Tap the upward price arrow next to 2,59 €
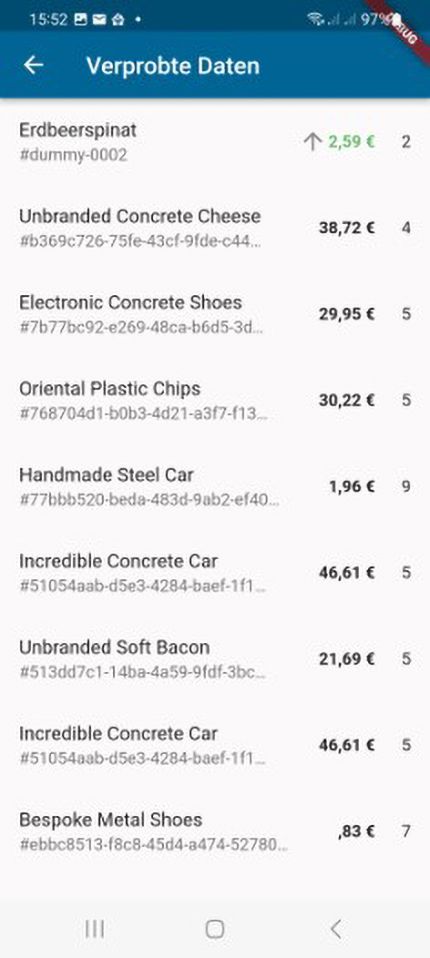The image size is (430, 958). [x=312, y=142]
